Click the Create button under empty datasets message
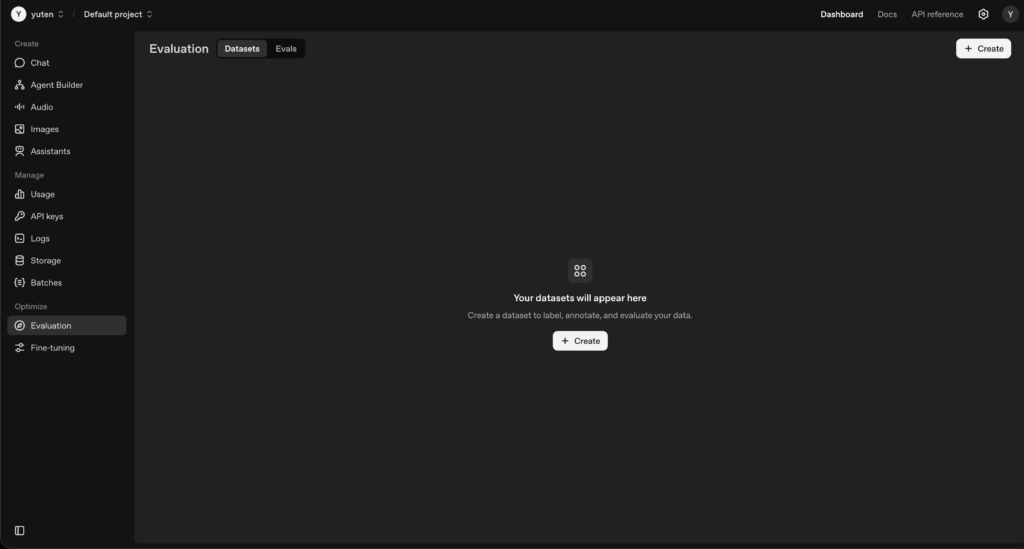The image size is (1024, 549). (x=580, y=341)
